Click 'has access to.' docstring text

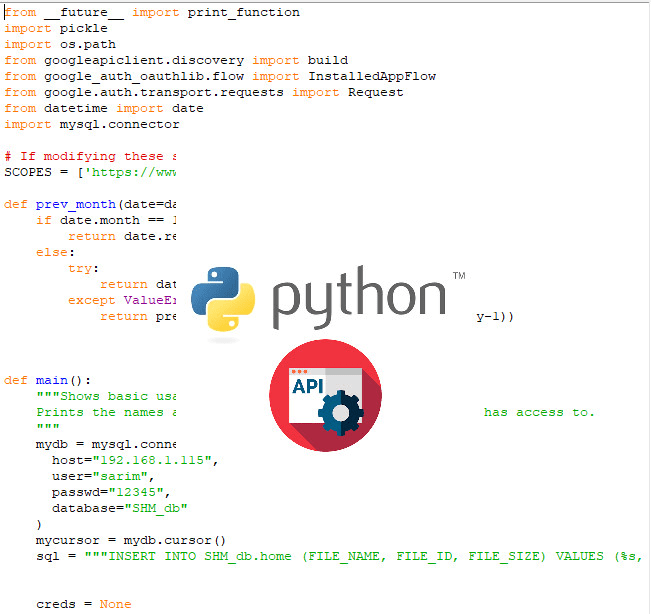[x=539, y=413]
